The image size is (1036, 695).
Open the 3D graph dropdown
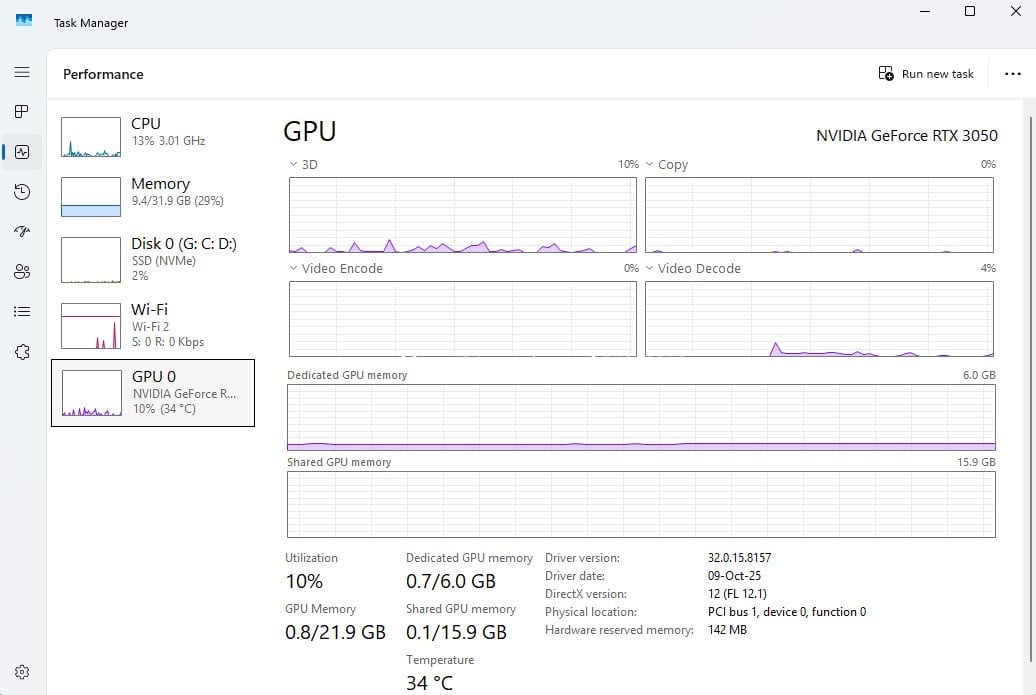click(293, 164)
